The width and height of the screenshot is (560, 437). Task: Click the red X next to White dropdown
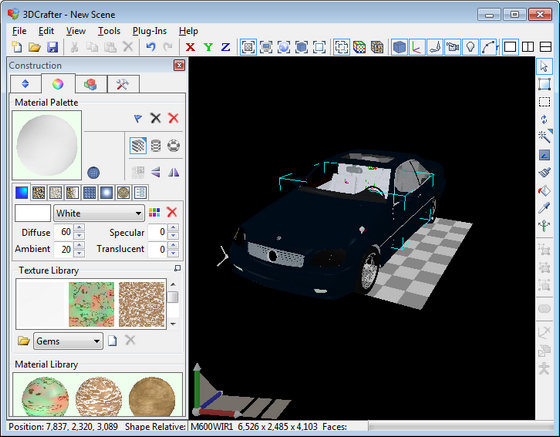point(172,212)
